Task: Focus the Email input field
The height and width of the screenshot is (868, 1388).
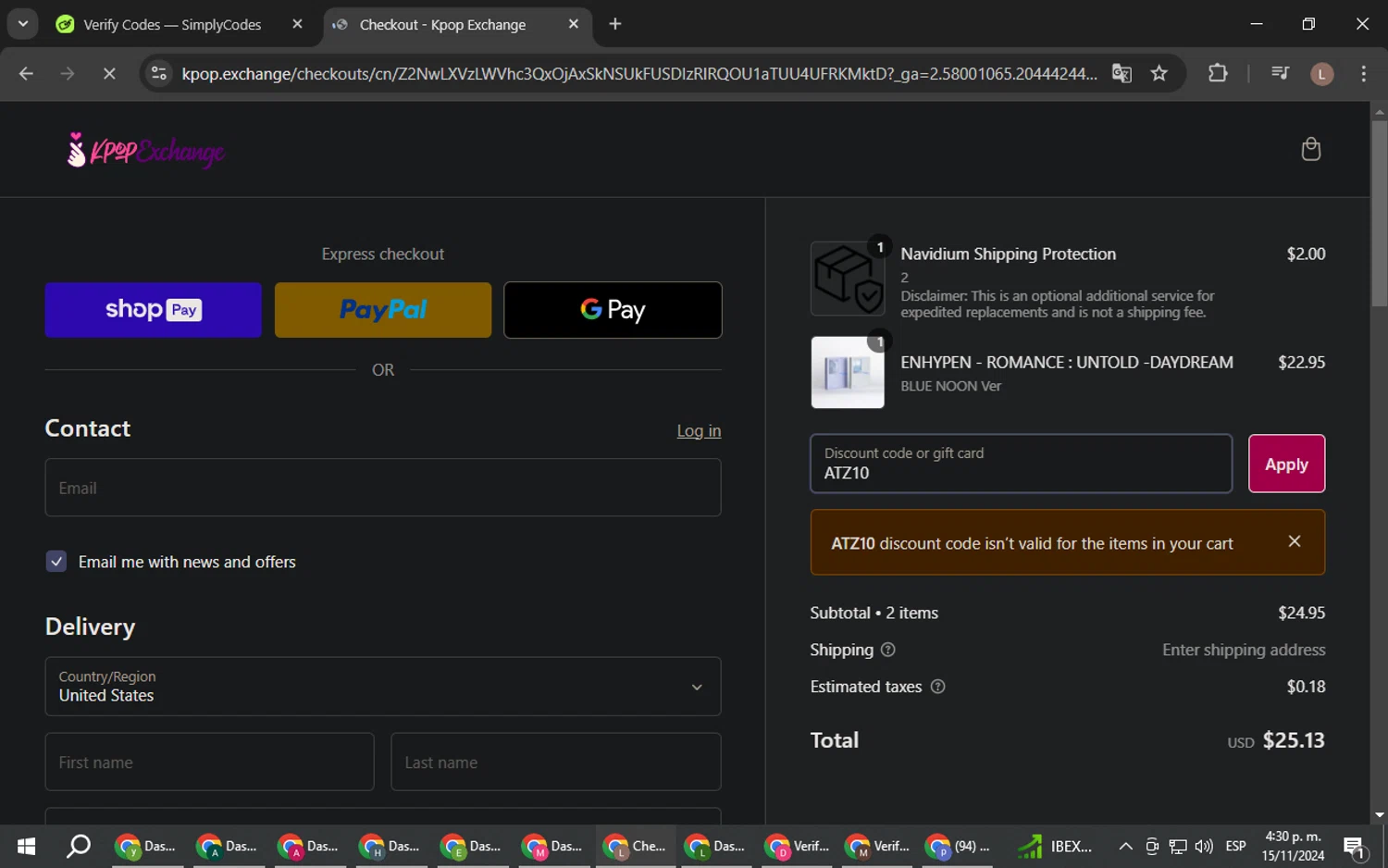Action: (383, 488)
